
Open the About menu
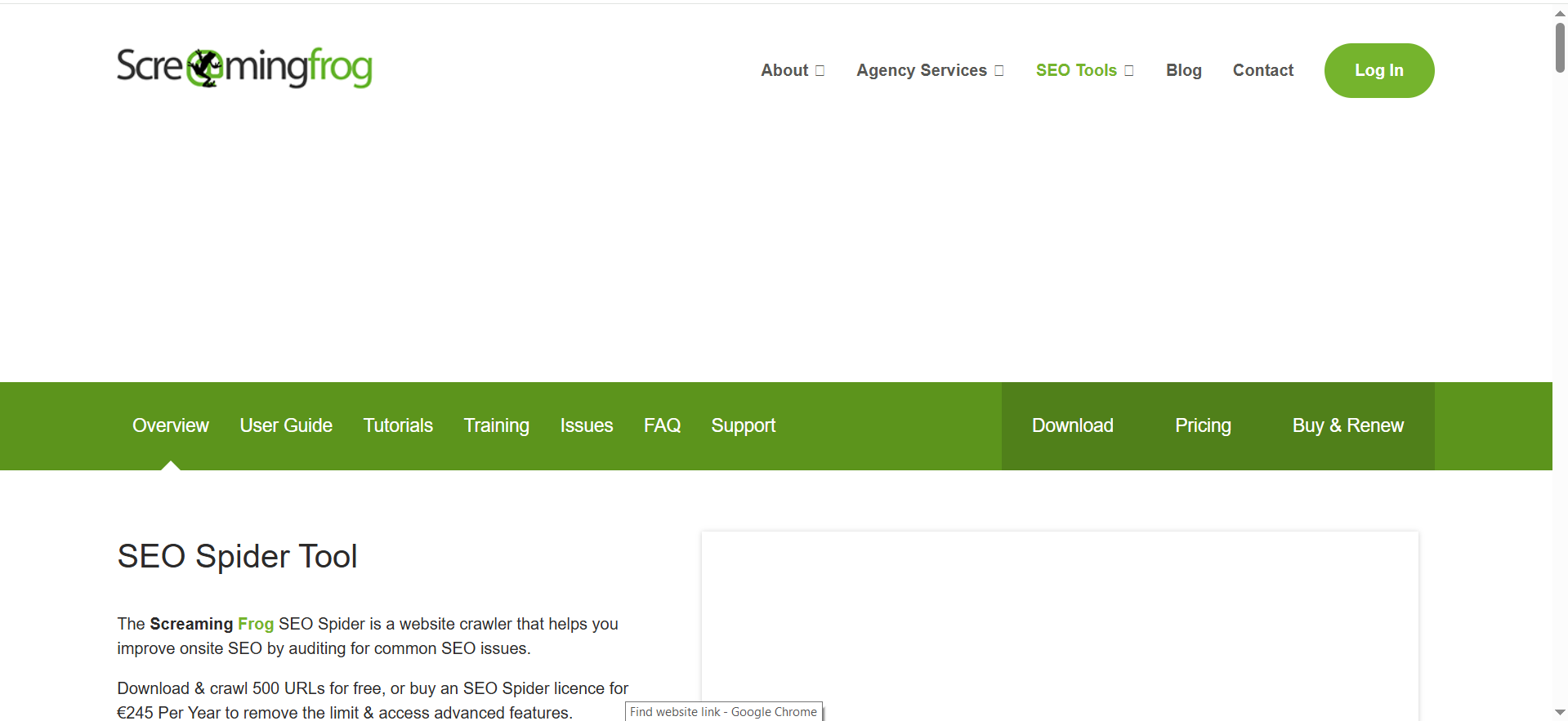(x=784, y=70)
